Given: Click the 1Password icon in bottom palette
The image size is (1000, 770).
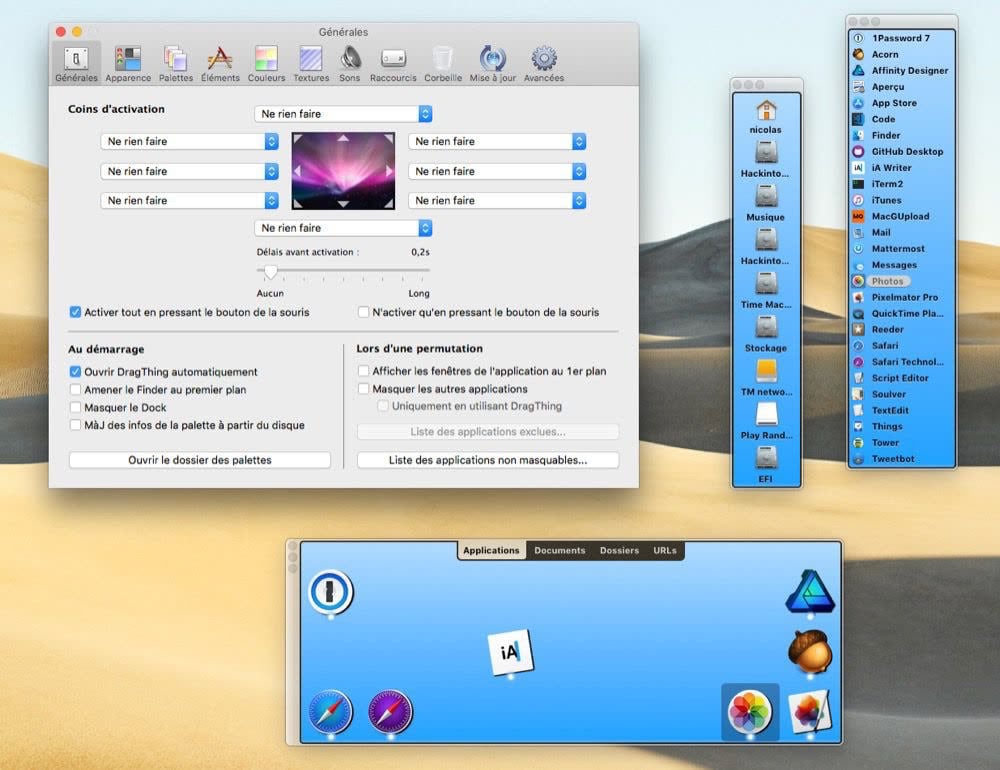Looking at the screenshot, I should point(331,591).
